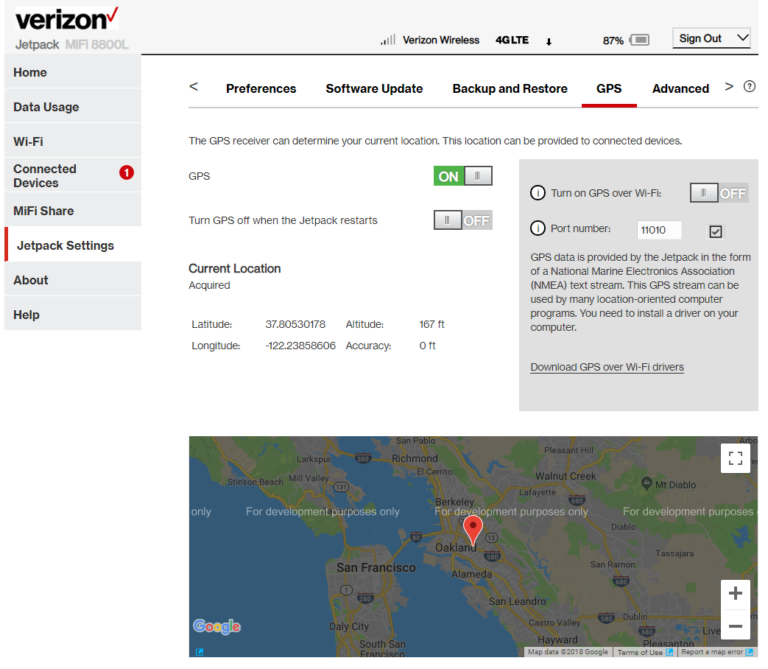Click info icon beside Port number
Image resolution: width=768 pixels, height=669 pixels.
click(x=538, y=229)
